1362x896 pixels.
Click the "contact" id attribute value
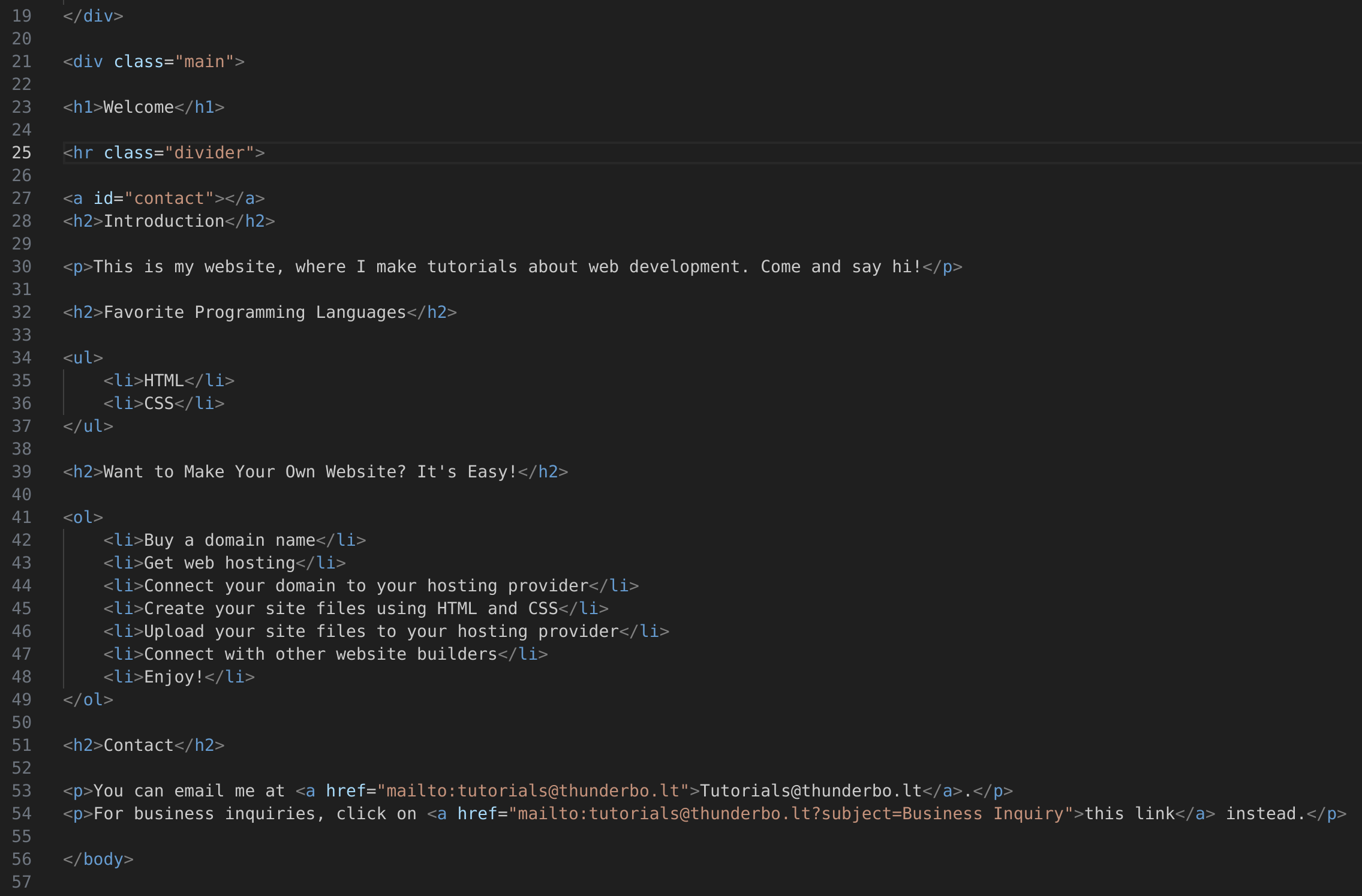click(169, 198)
